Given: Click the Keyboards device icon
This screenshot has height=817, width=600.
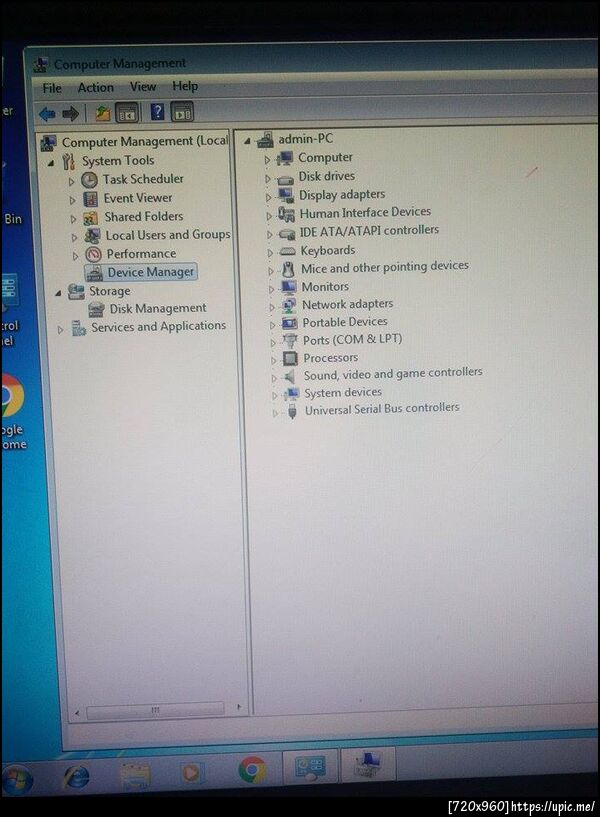Looking at the screenshot, I should pyautogui.click(x=288, y=252).
